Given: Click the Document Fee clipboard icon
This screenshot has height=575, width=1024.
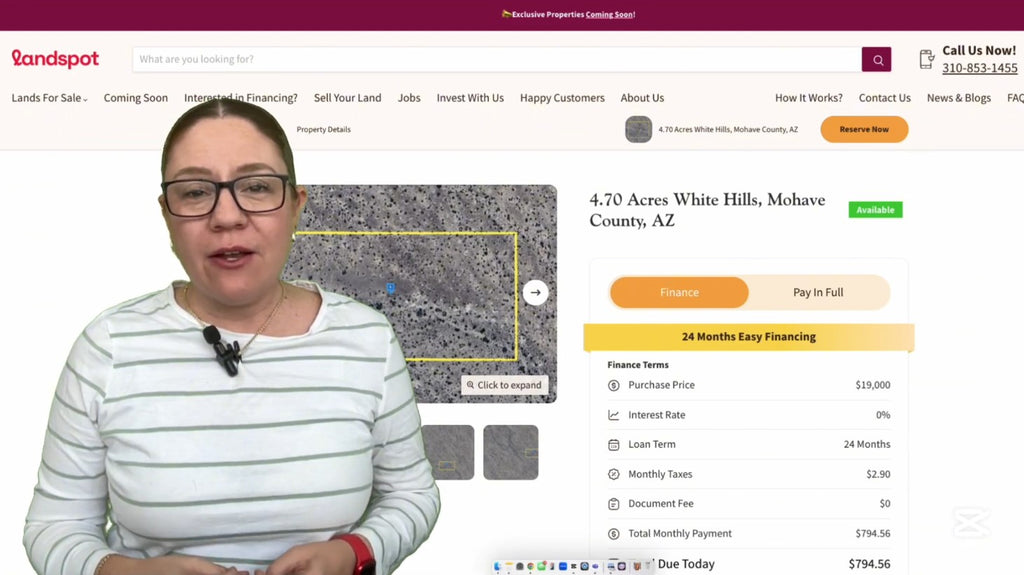Looking at the screenshot, I should [x=614, y=504].
